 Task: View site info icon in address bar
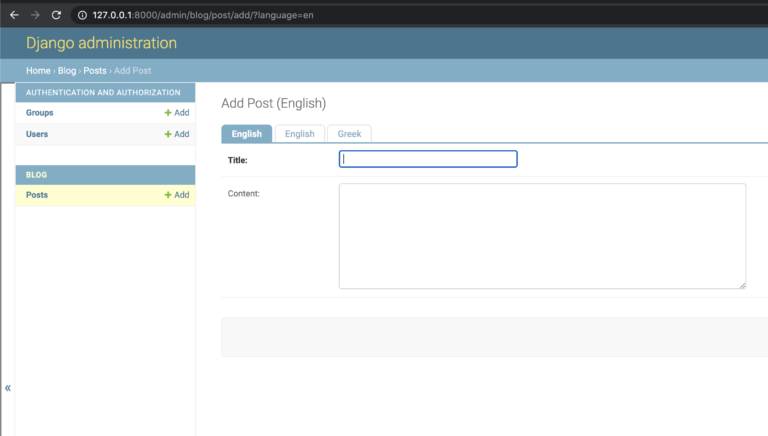pos(82,15)
